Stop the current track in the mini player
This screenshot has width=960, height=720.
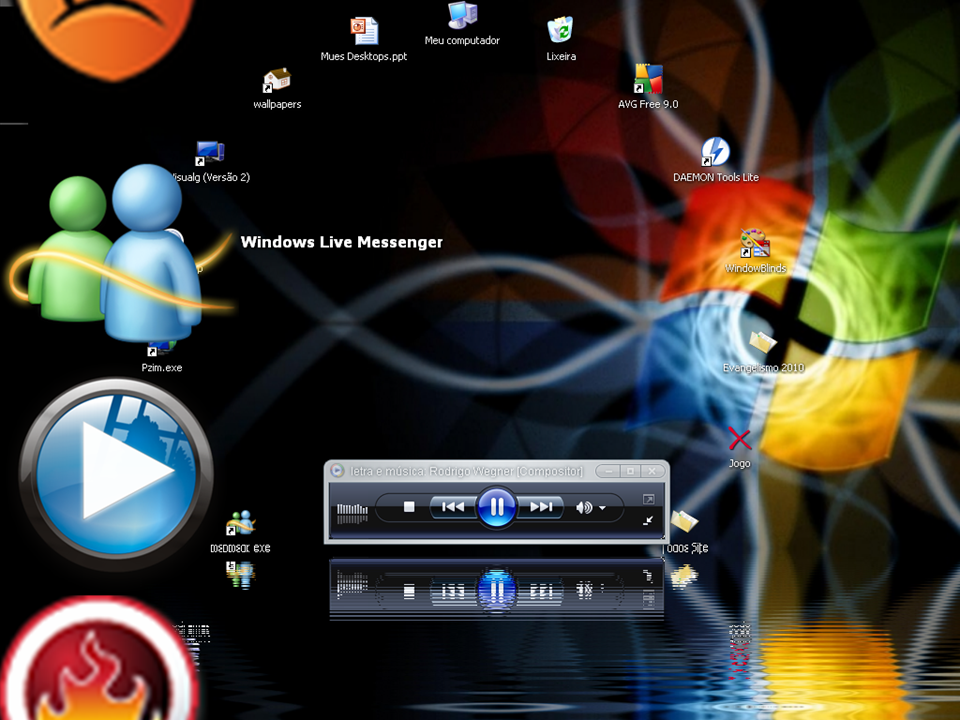pyautogui.click(x=409, y=507)
